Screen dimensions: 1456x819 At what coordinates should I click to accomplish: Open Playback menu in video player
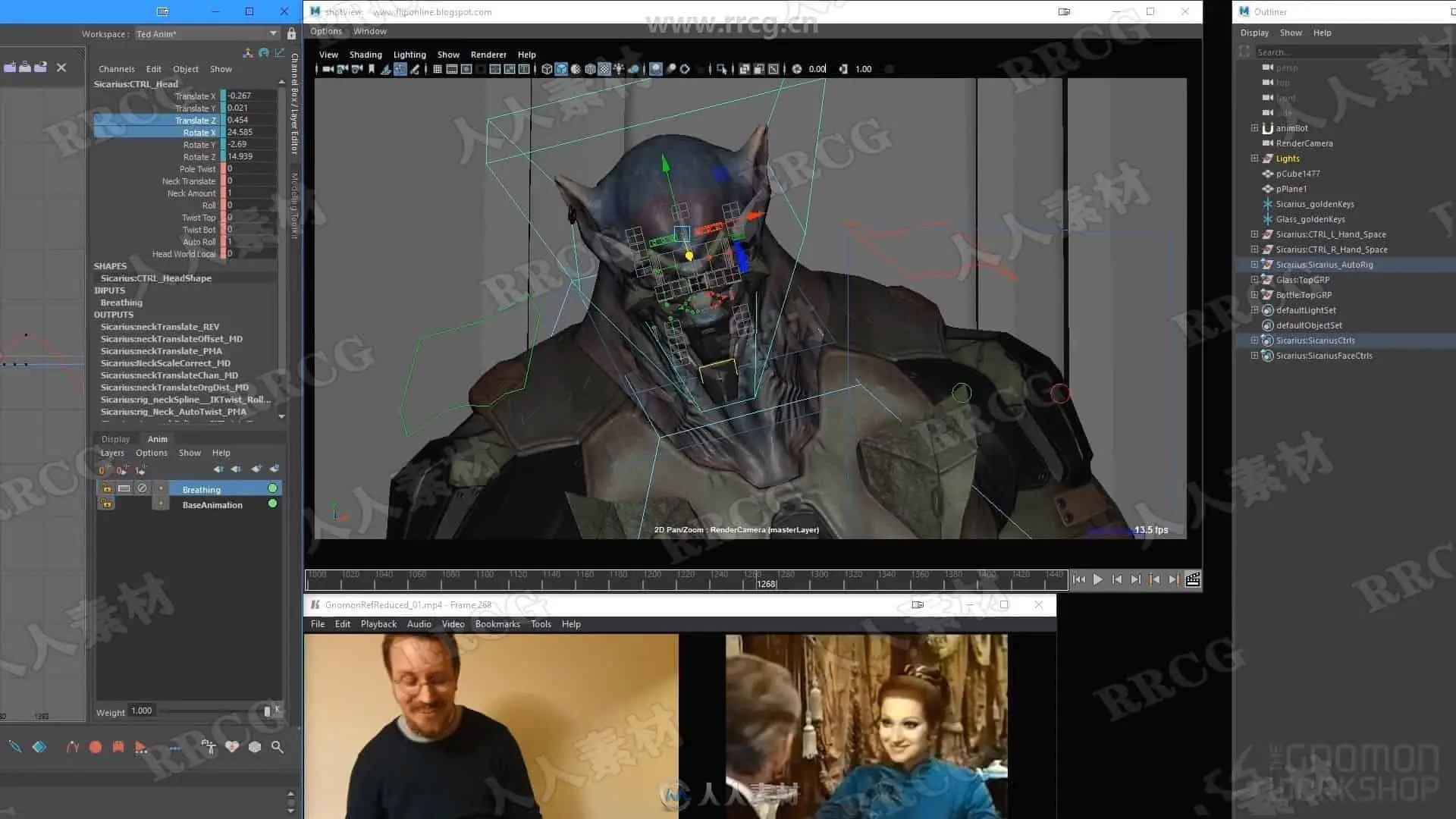378,624
